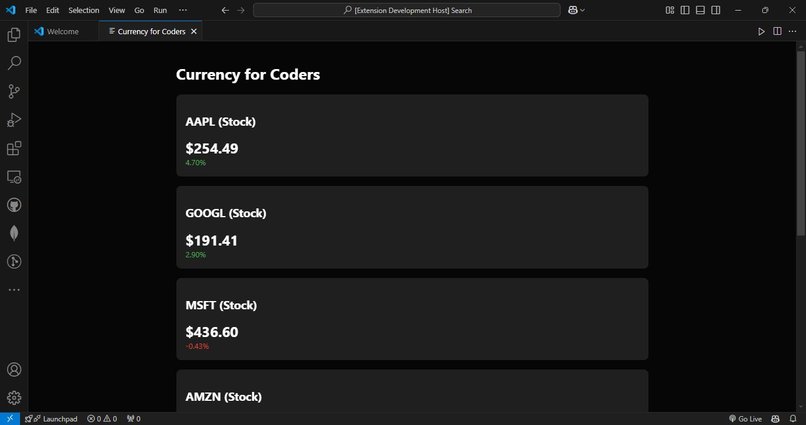Open the Accounts menu icon
The width and height of the screenshot is (806, 425).
click(x=14, y=369)
